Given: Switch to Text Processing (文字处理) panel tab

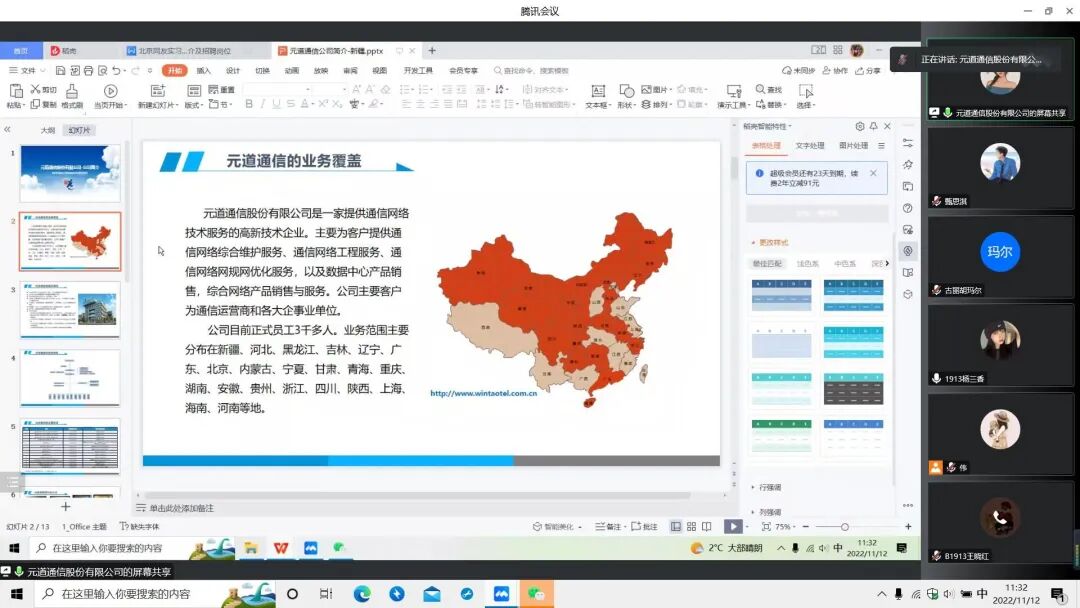Looking at the screenshot, I should pyautogui.click(x=809, y=145).
